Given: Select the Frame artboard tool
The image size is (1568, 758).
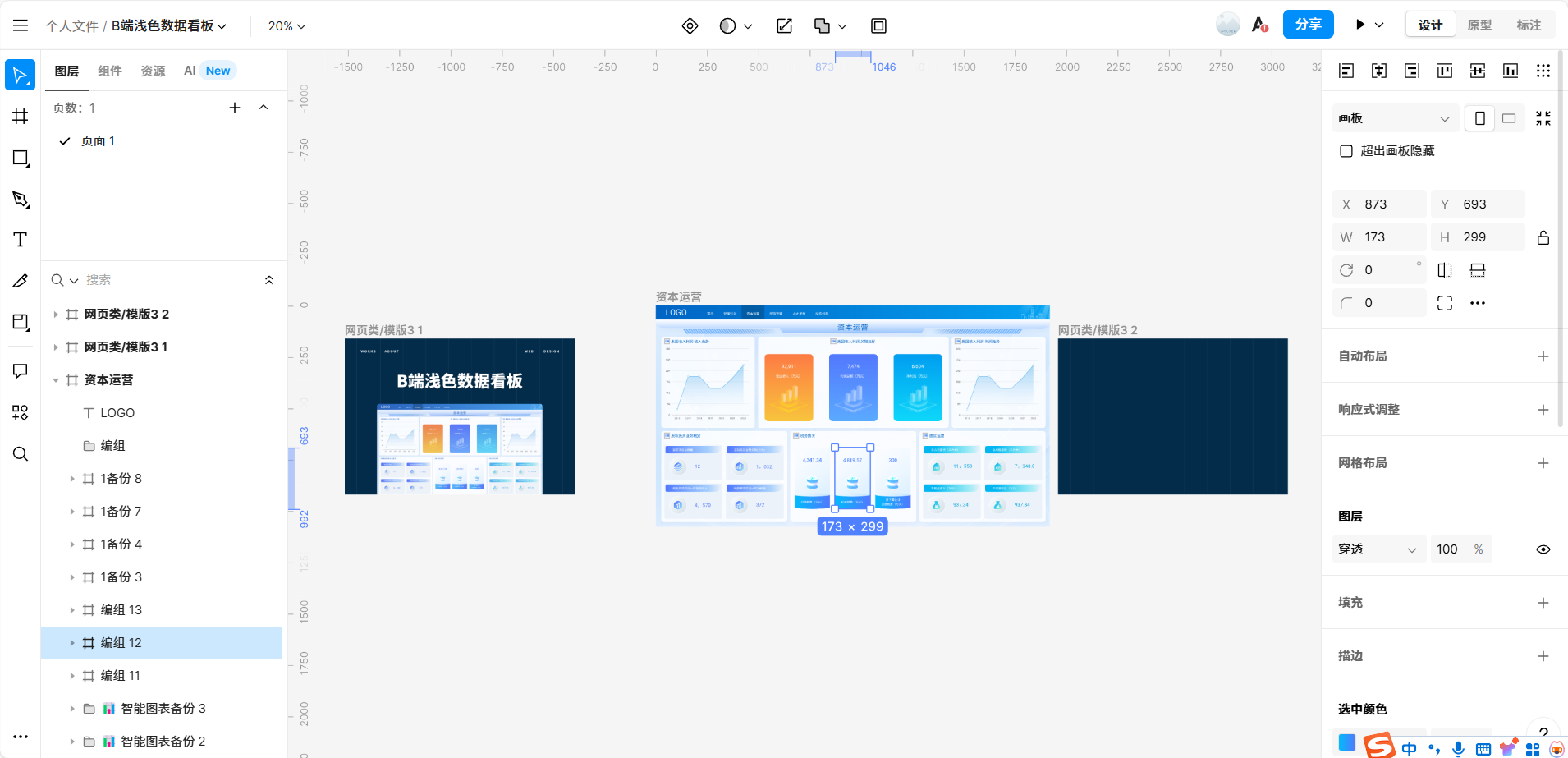Looking at the screenshot, I should point(21,116).
